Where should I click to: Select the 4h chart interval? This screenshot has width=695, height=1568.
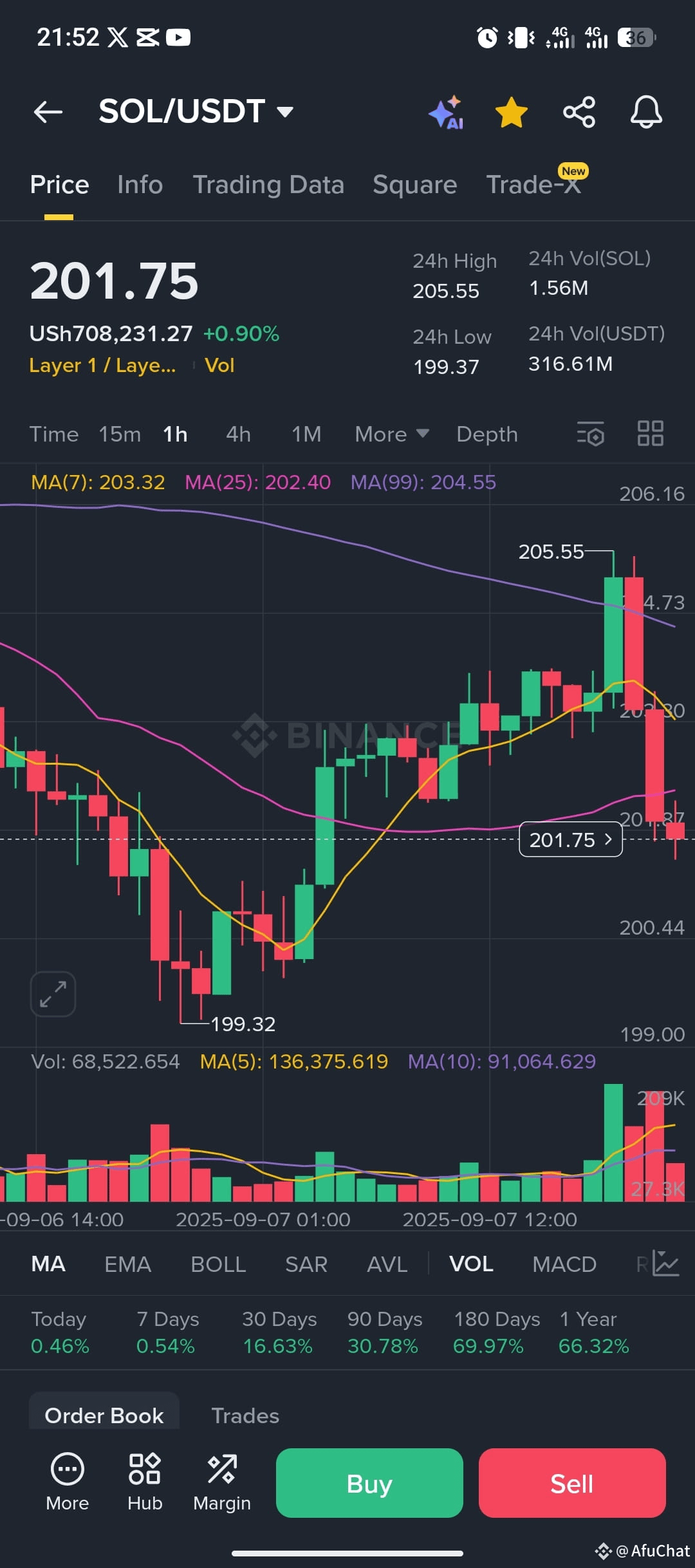(238, 434)
